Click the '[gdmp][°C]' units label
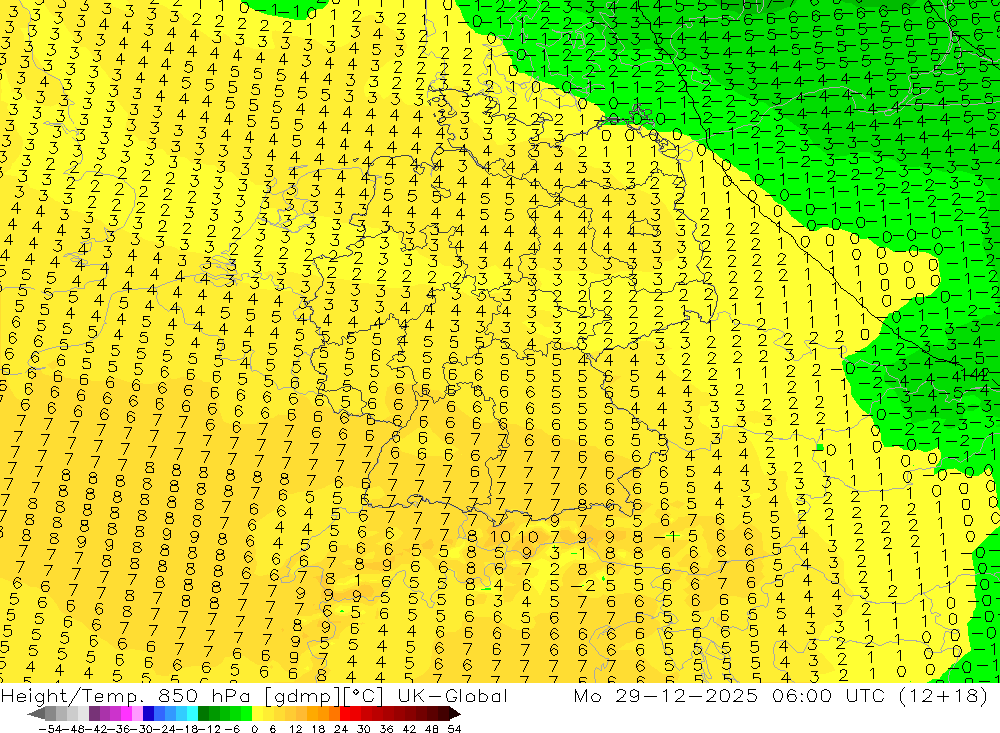The image size is (1000, 733). (x=325, y=696)
